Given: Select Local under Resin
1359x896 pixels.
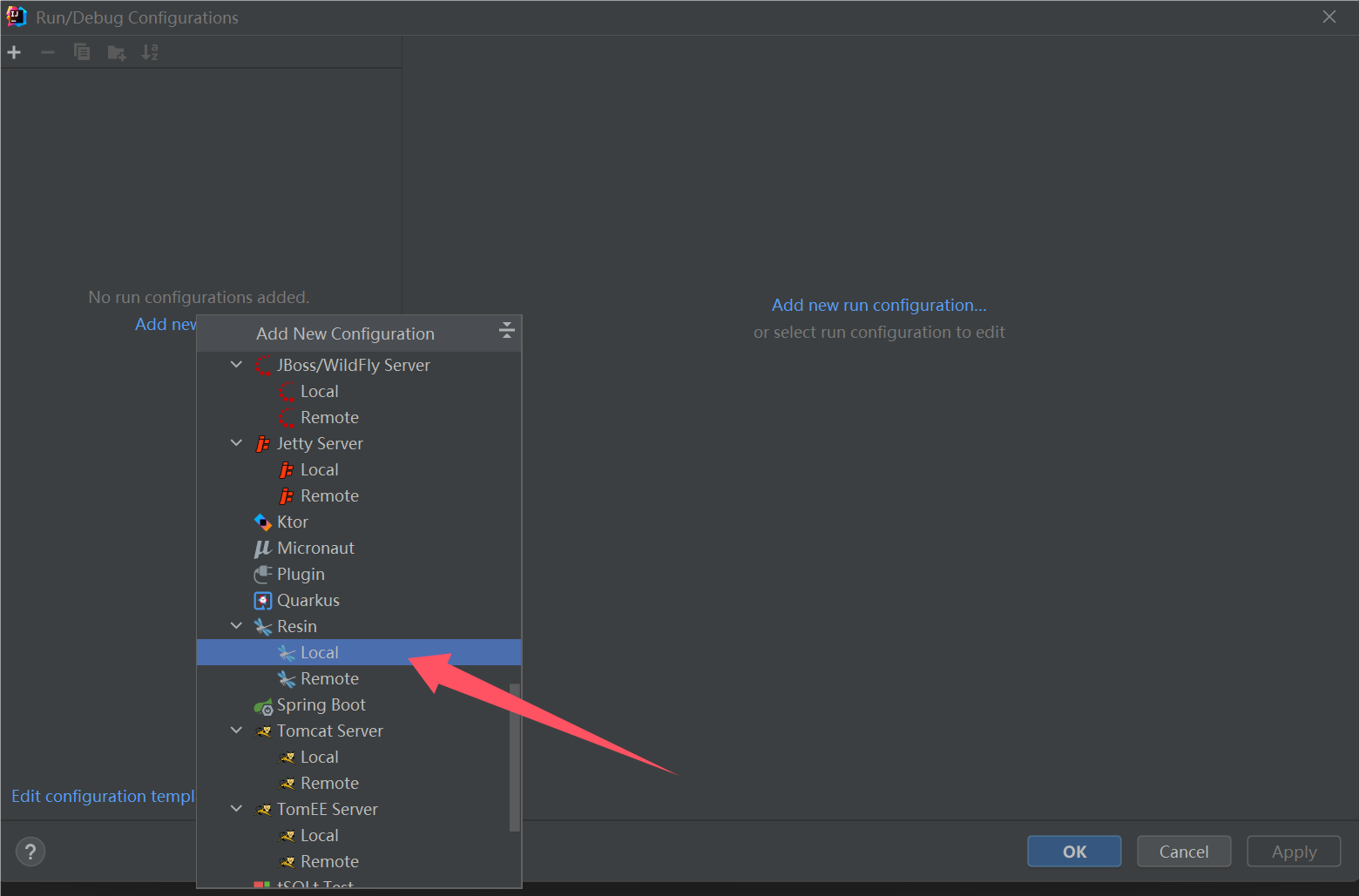Looking at the screenshot, I should click(319, 652).
